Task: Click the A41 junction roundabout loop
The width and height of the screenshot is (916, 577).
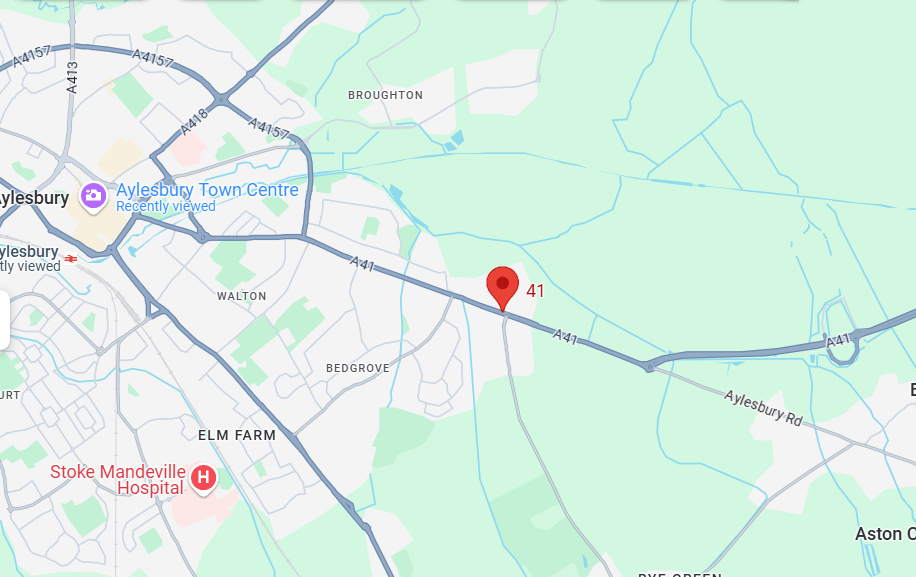Action: click(839, 331)
